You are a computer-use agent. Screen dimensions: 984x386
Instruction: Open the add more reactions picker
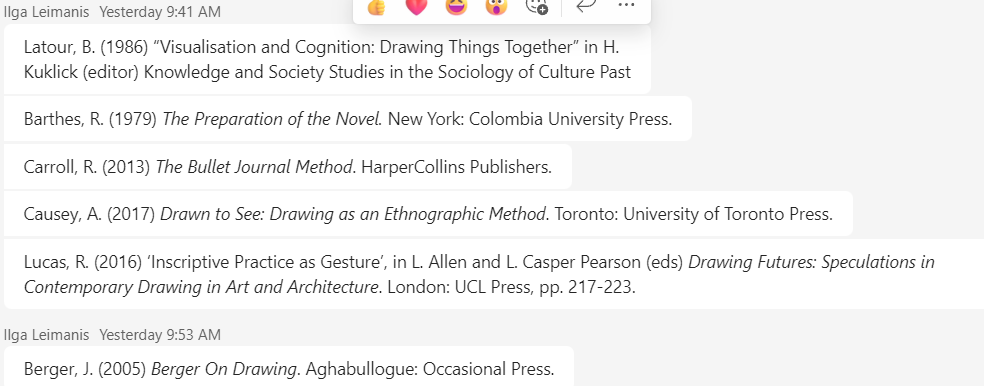[x=537, y=6]
